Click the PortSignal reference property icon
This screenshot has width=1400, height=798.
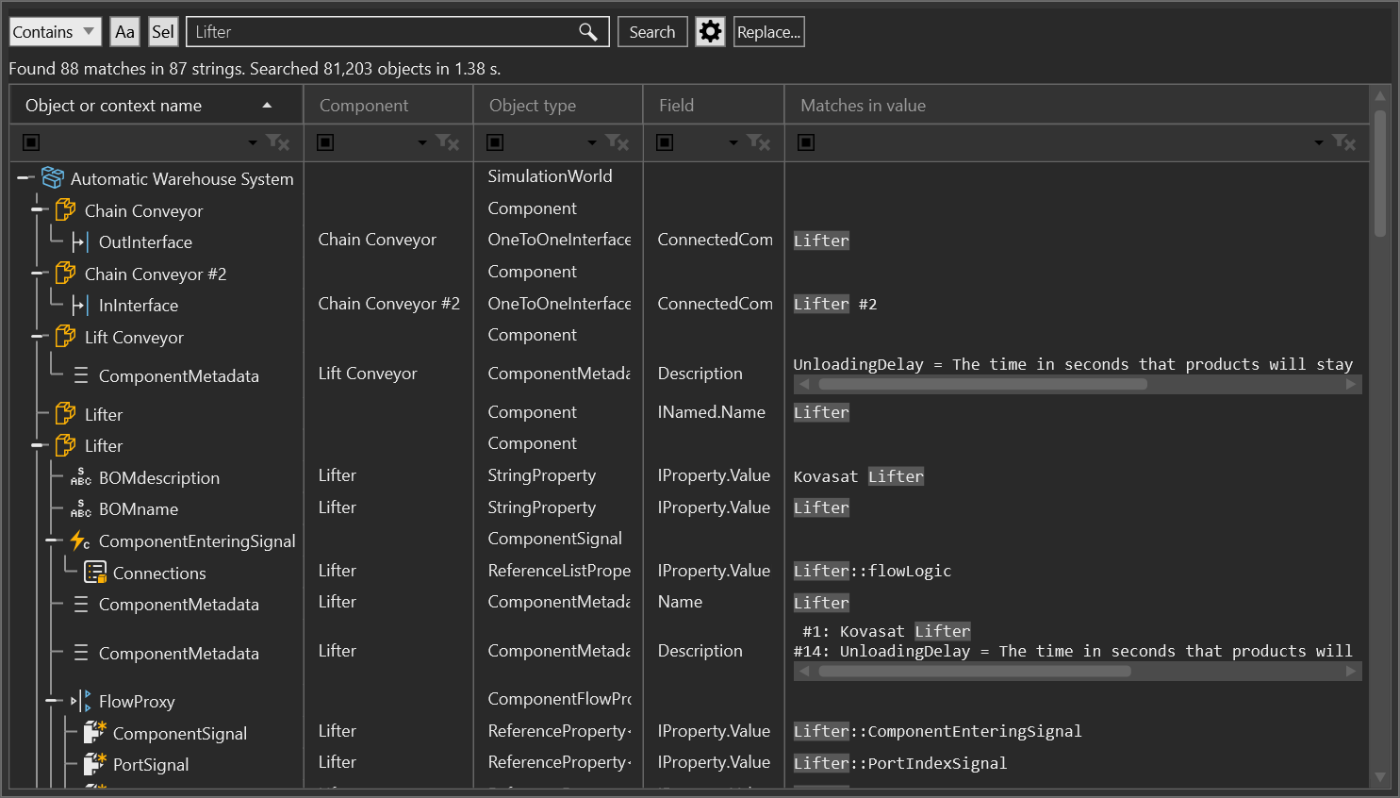pyautogui.click(x=95, y=764)
